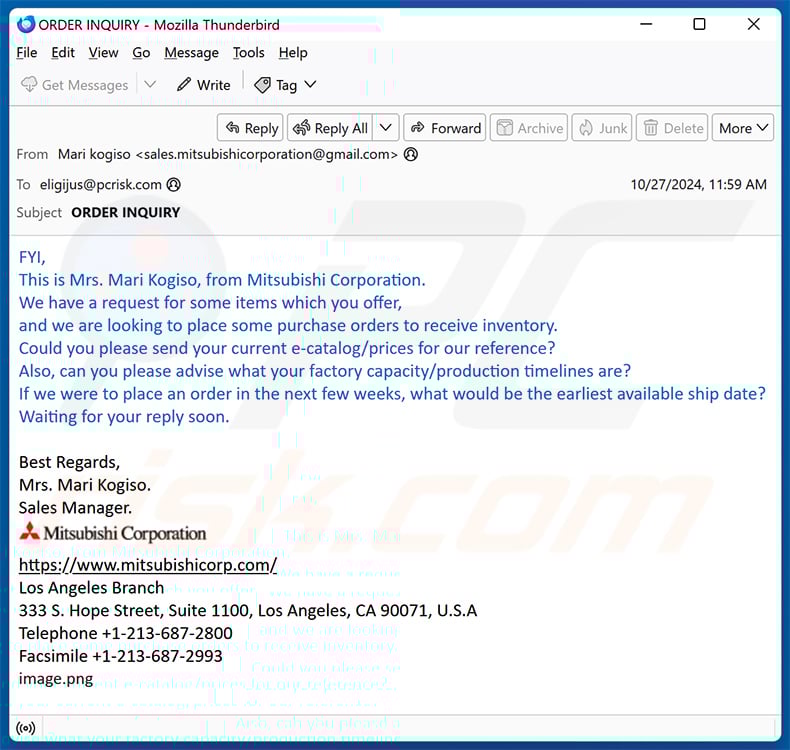The height and width of the screenshot is (750, 790).
Task: Open the Go menu
Action: coord(141,53)
